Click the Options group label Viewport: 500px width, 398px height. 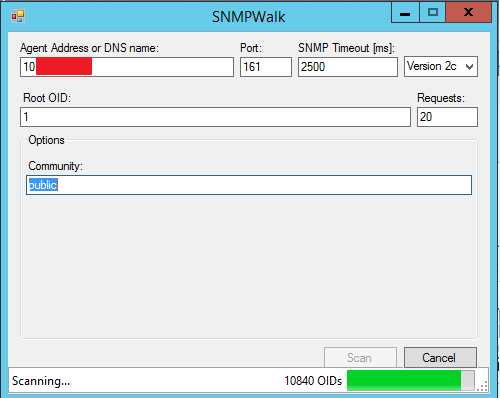click(46, 140)
